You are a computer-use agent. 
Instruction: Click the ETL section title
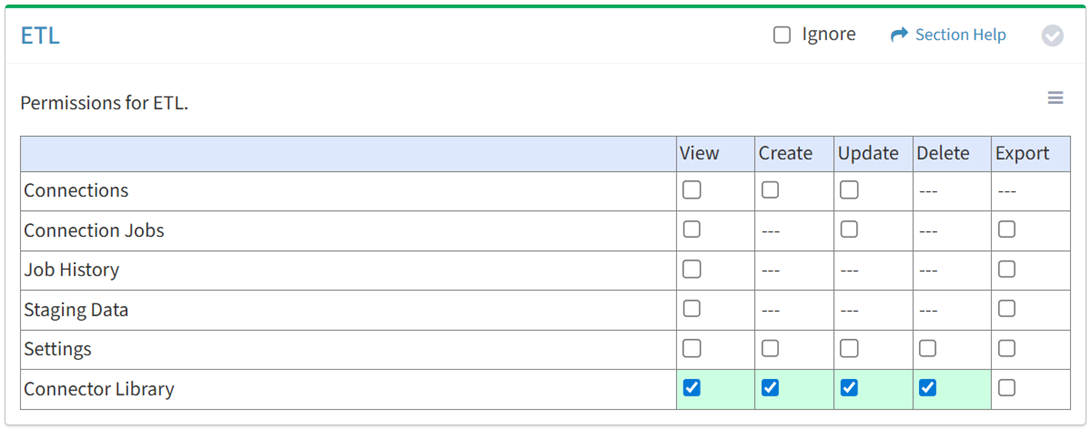pos(40,36)
